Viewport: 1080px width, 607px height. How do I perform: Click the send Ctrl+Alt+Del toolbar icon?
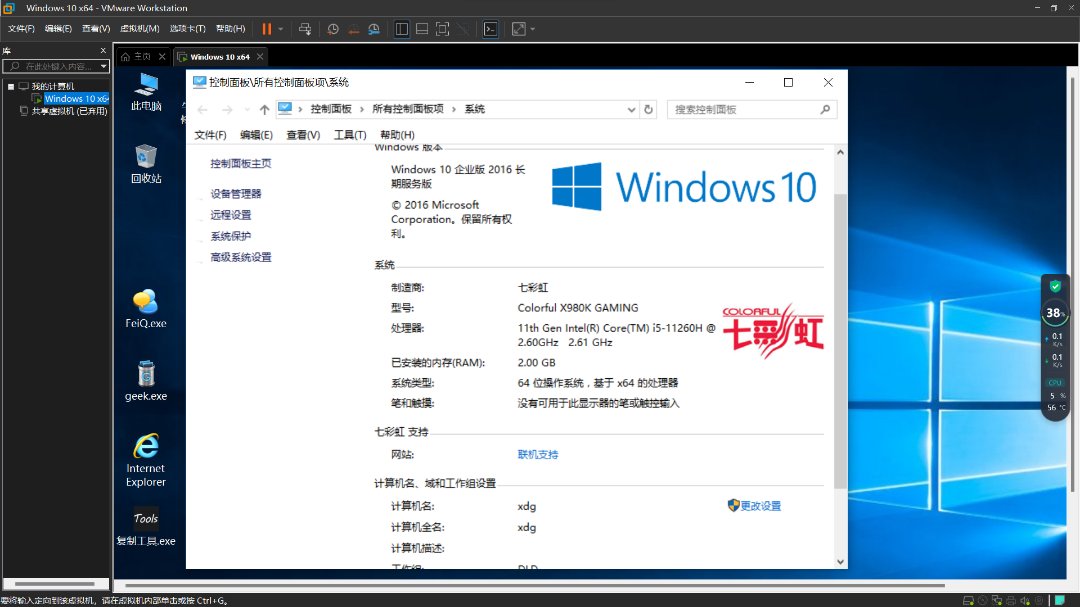click(x=305, y=29)
